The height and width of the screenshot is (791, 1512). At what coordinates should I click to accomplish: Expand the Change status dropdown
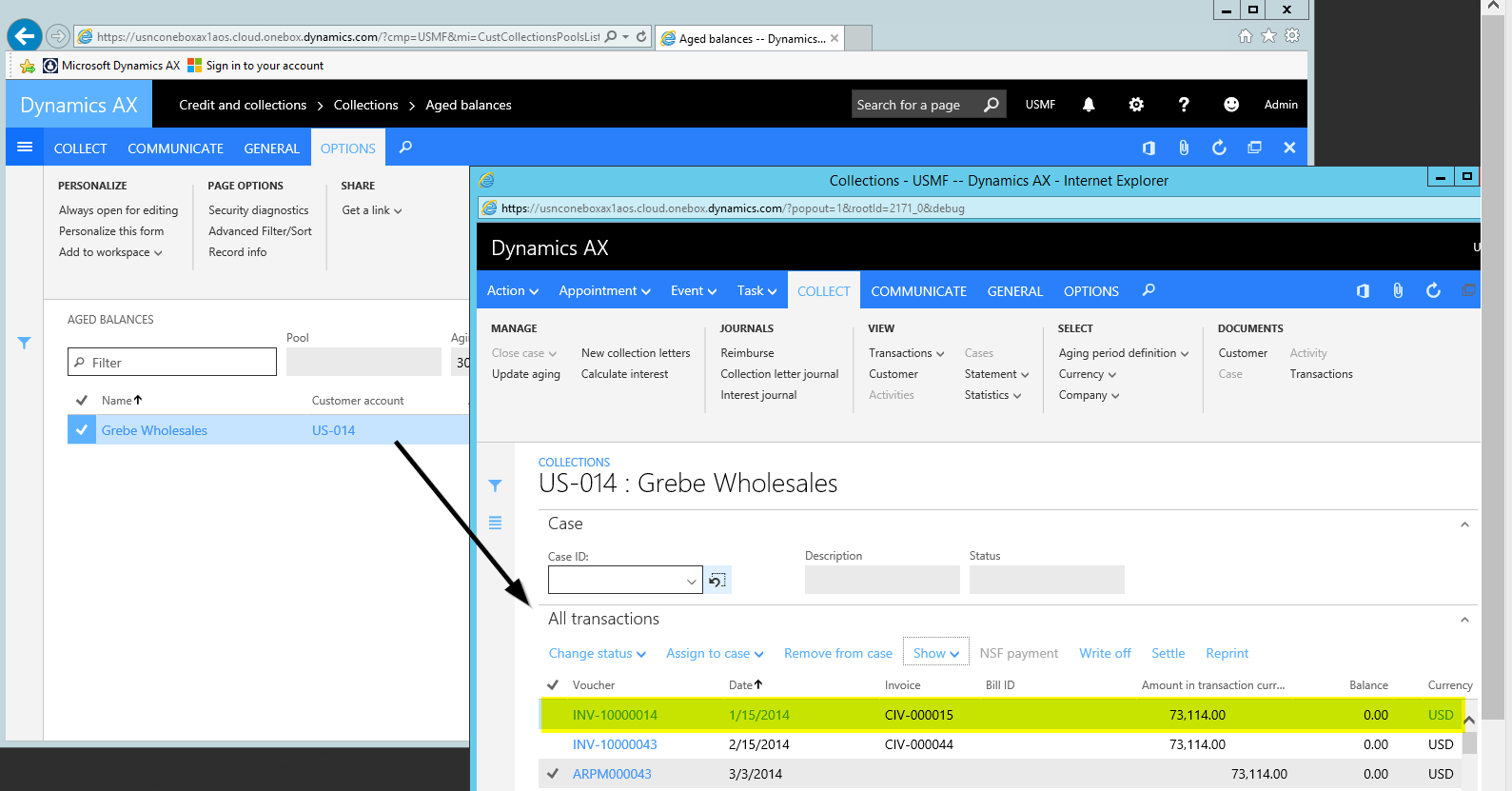pyautogui.click(x=597, y=654)
